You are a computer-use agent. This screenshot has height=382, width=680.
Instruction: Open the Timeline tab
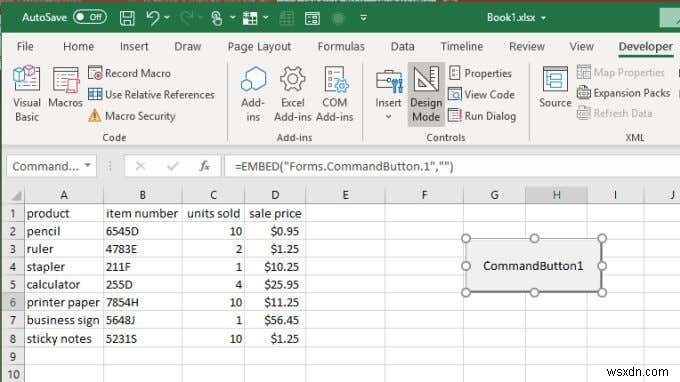[462, 46]
